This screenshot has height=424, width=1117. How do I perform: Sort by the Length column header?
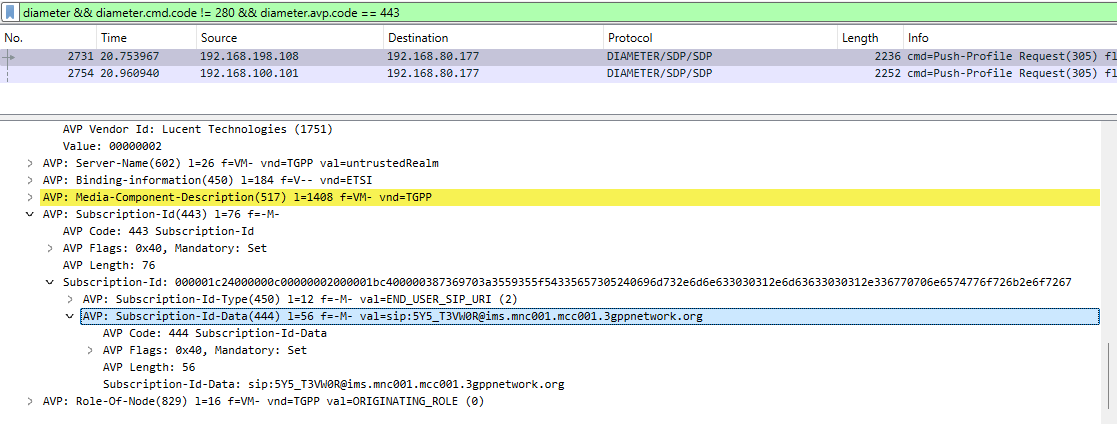870,38
